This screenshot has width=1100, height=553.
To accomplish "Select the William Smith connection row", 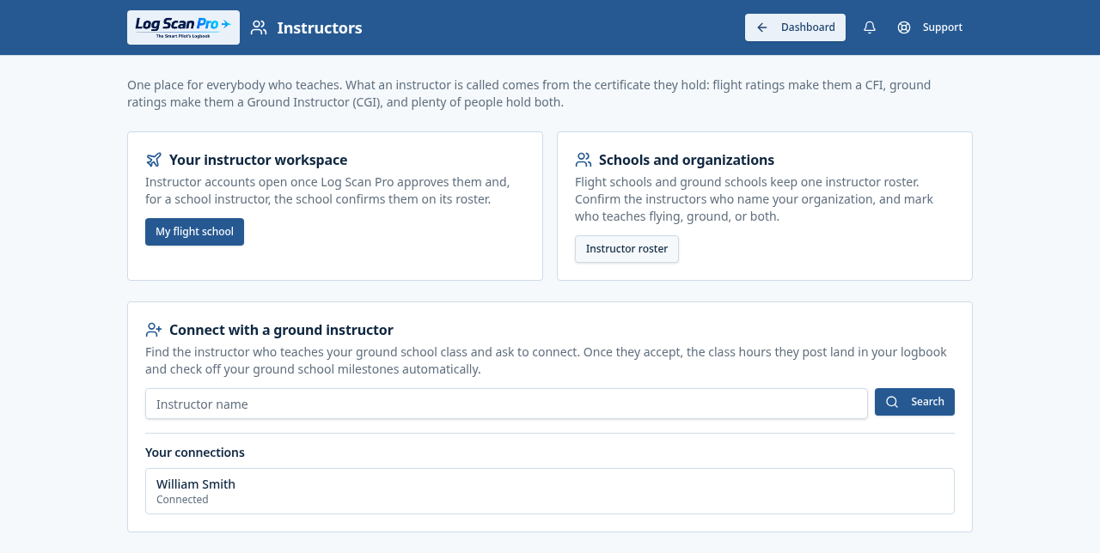I will pyautogui.click(x=549, y=491).
